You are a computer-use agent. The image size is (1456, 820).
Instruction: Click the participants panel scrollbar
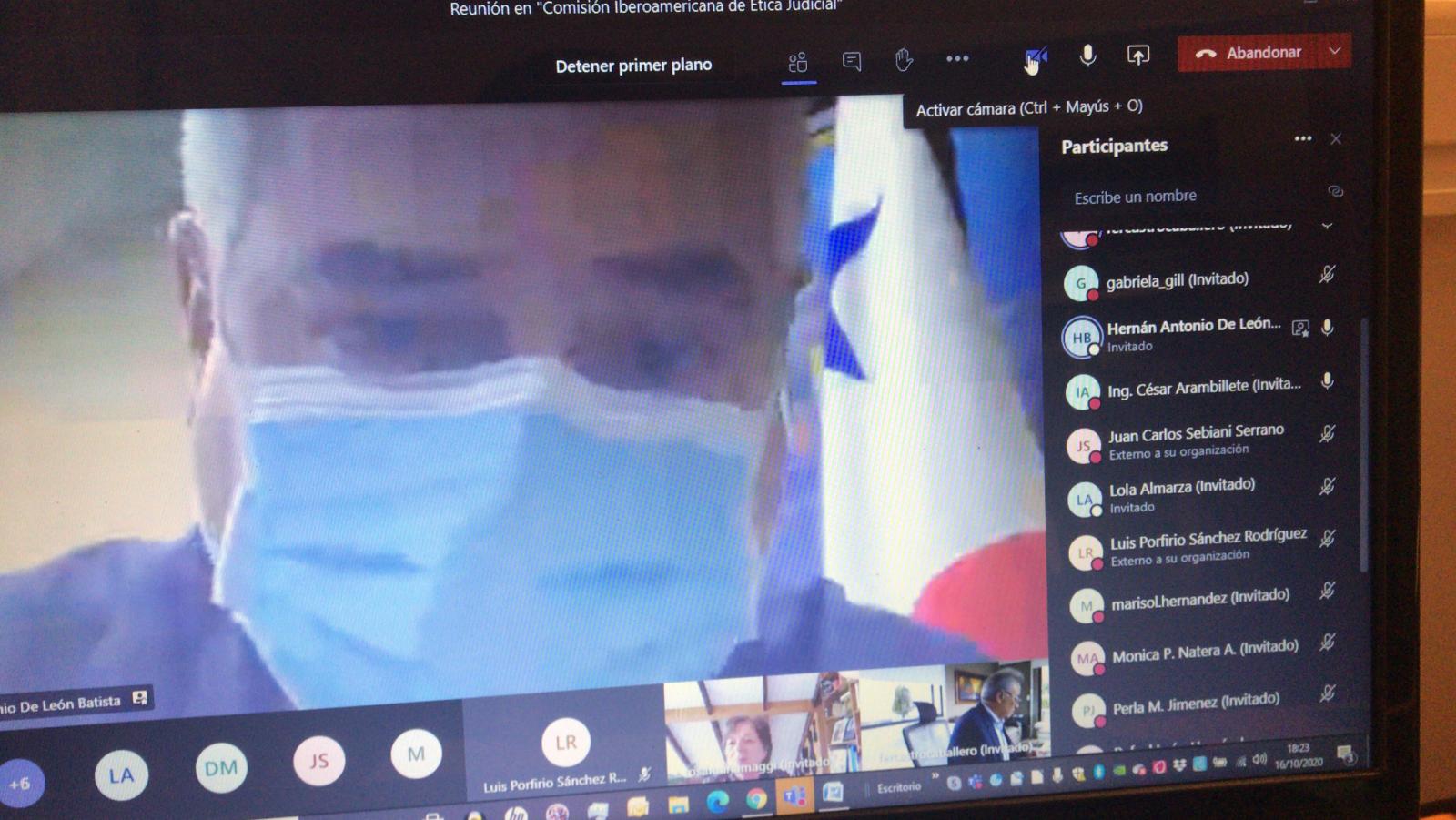[x=1364, y=444]
